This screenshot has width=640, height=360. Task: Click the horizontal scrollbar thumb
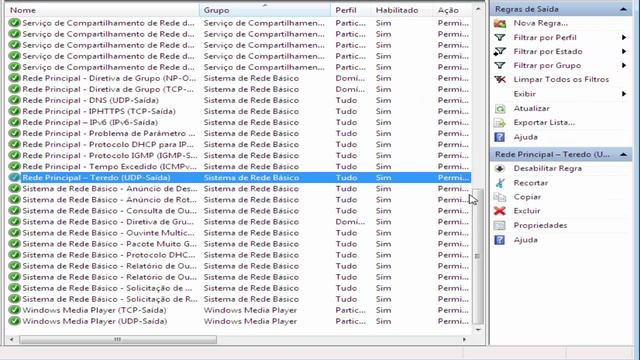tap(118, 340)
